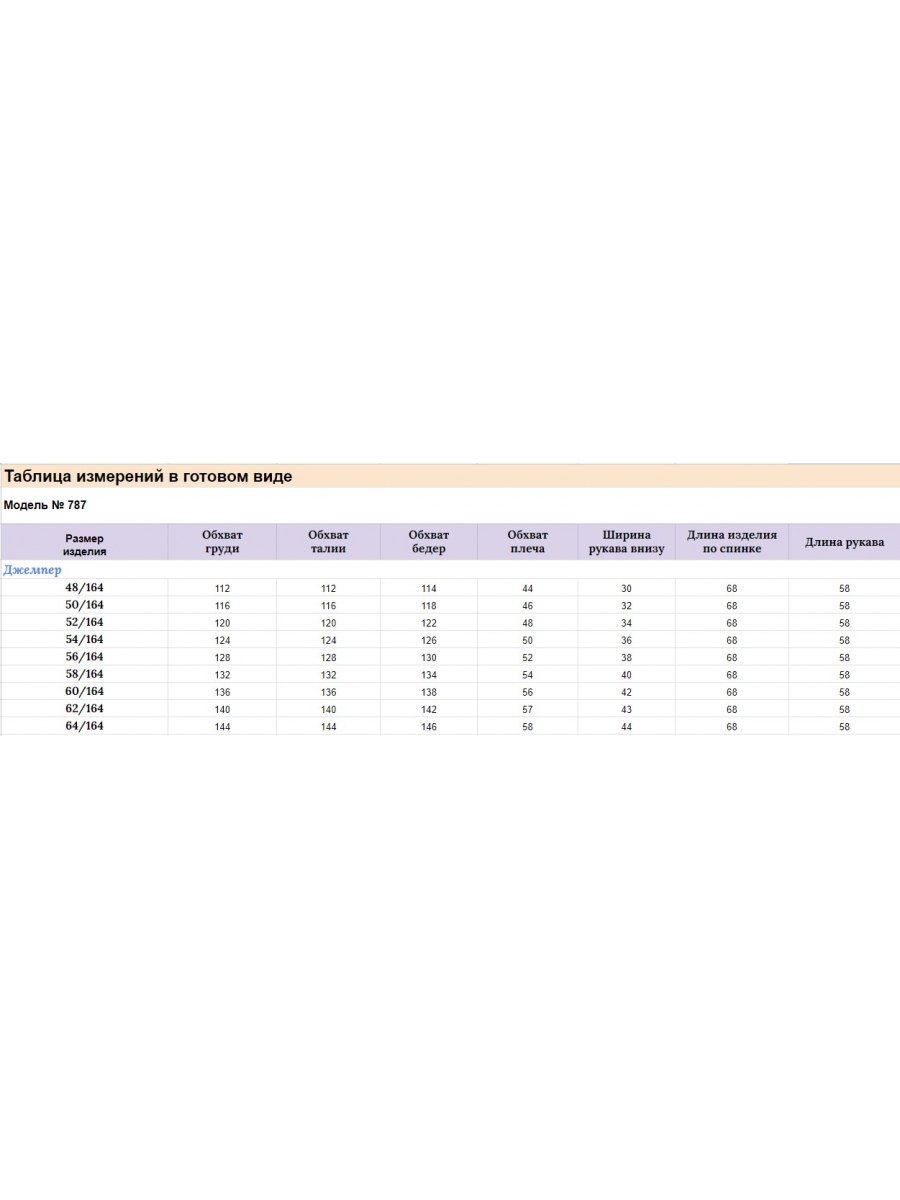Screen dimensions: 900x1200
Task: Click the blue 'Джемпер' category label
Action: click(x=32, y=570)
